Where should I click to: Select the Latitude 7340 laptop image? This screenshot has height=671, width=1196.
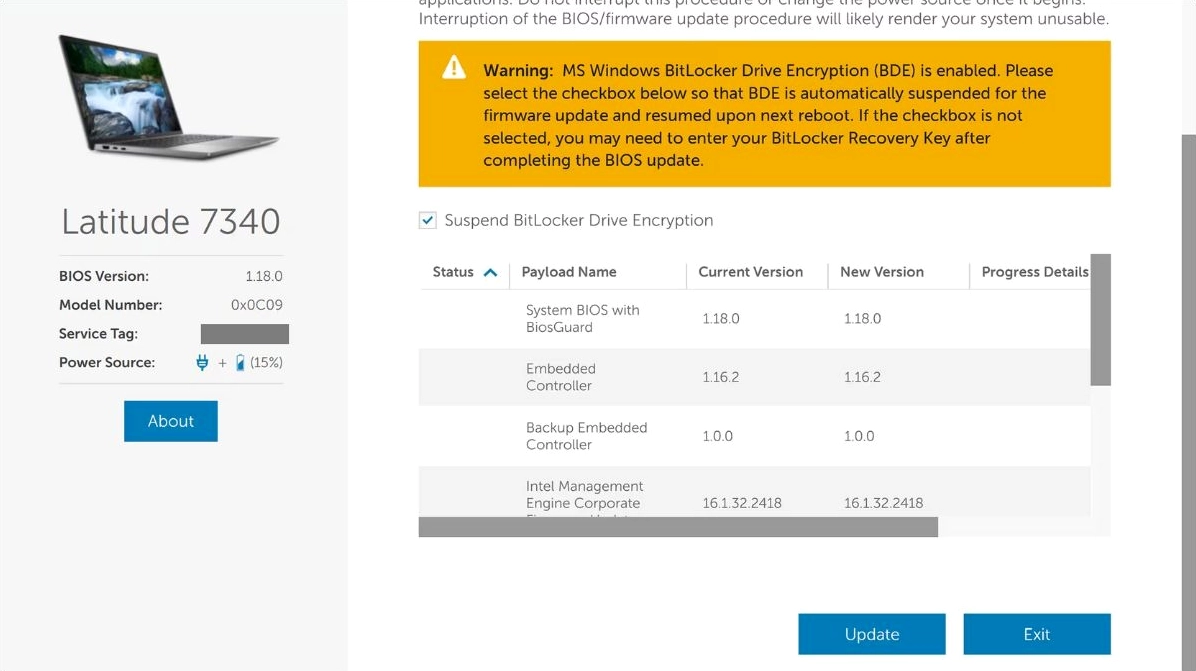tap(170, 98)
